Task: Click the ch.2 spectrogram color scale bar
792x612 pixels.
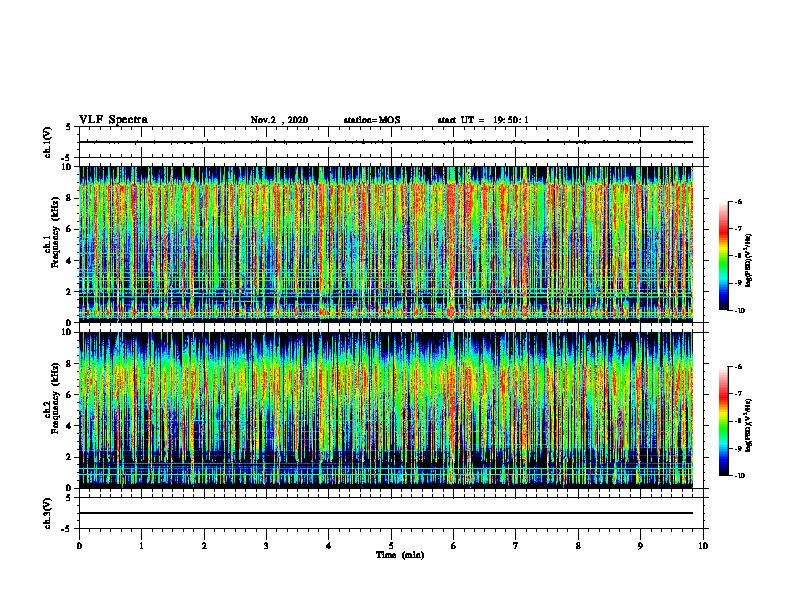Action: coord(724,421)
